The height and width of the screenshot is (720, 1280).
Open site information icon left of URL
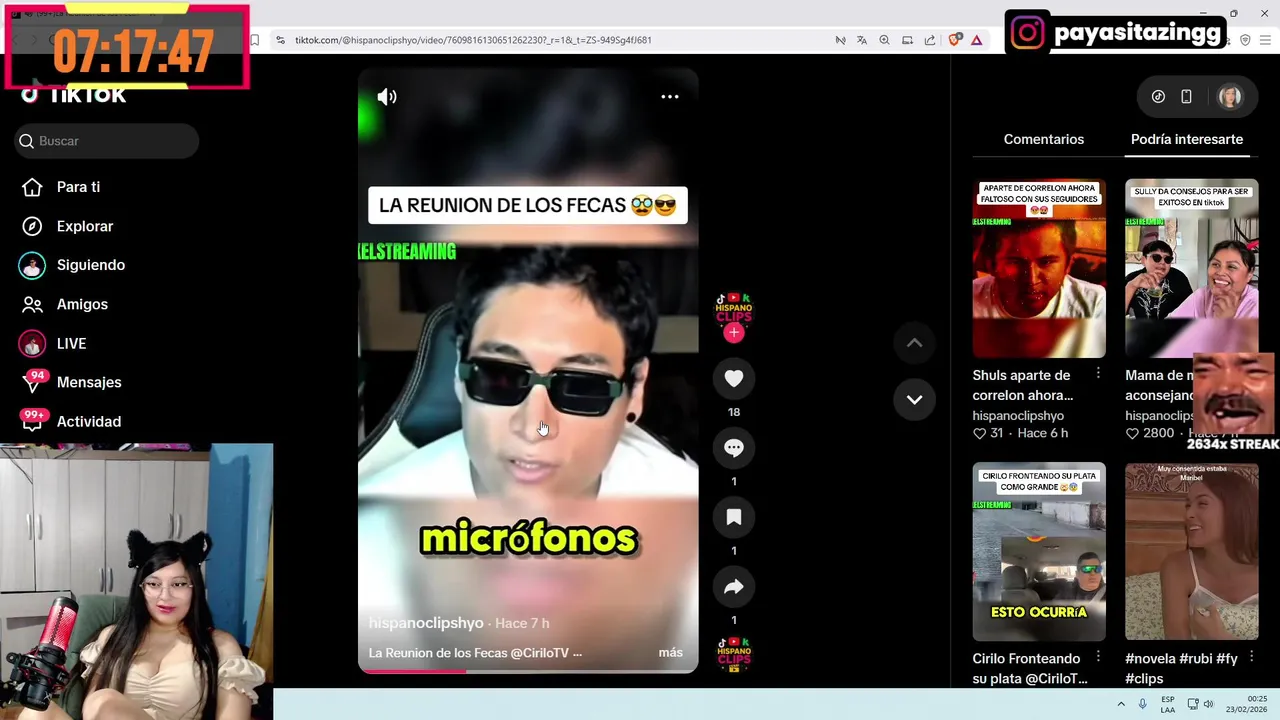pos(280,40)
